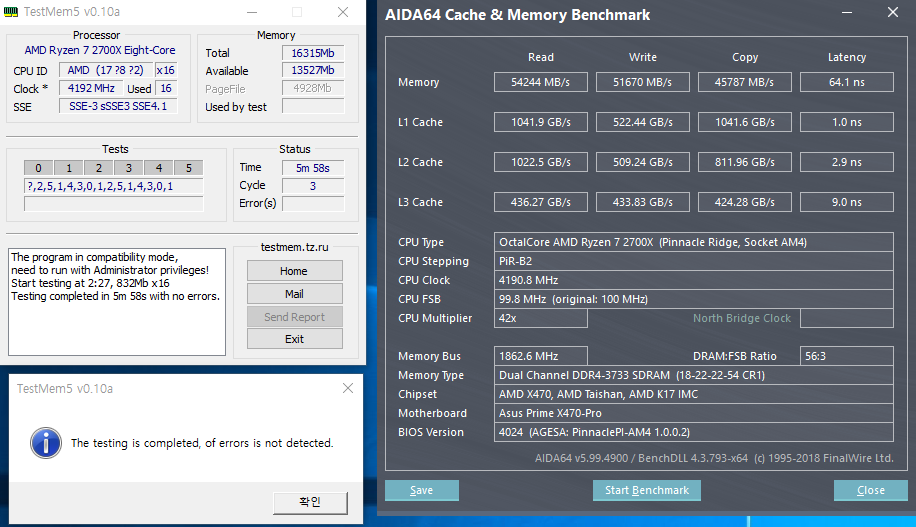Click Memory Copy value 45787 MB/s
The image size is (916, 527).
coord(744,82)
